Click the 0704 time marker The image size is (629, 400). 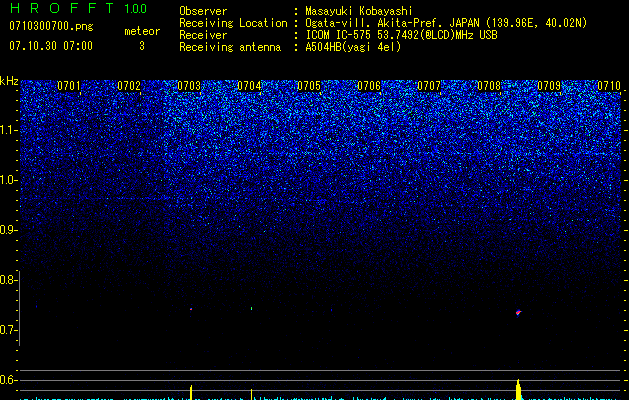(249, 86)
